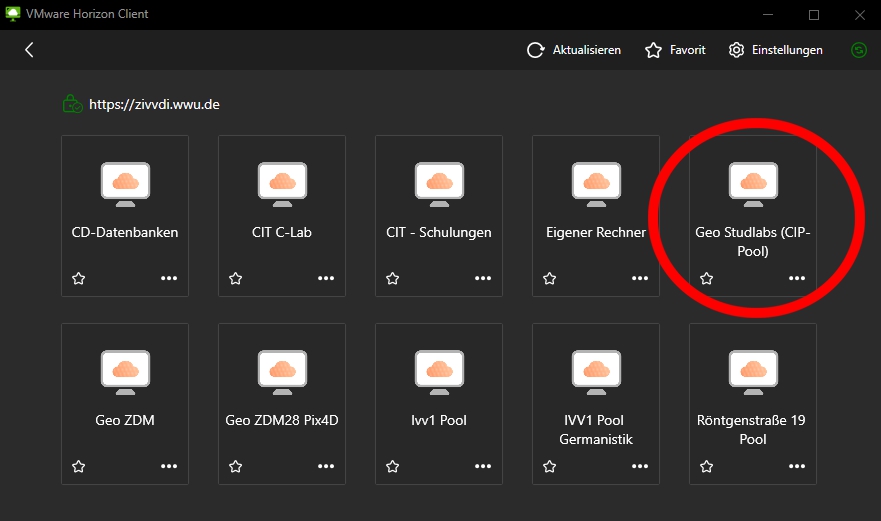Viewport: 881px width, 521px height.
Task: Click the Aktualisieren refresh button
Action: [574, 50]
